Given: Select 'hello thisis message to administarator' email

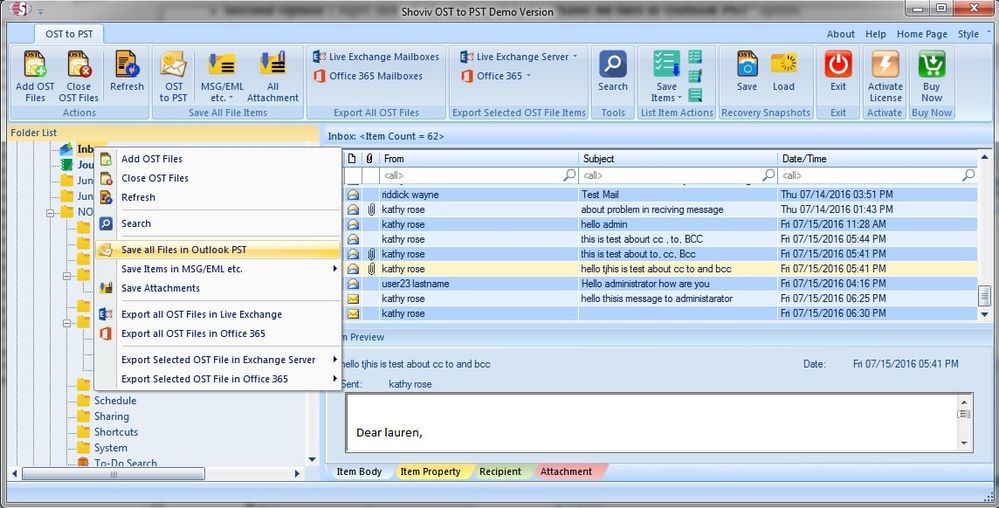Looking at the screenshot, I should pos(661,298).
